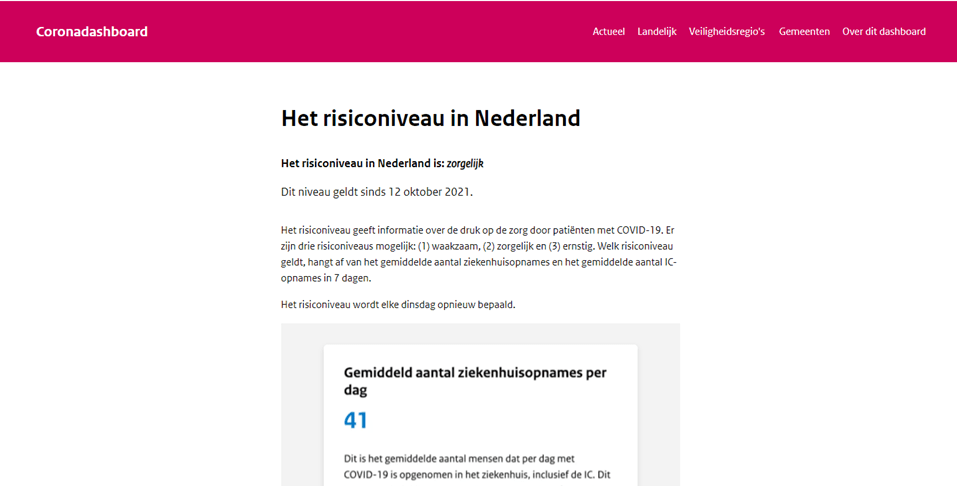Screen dimensions: 957x486
Task: Click the card title Gemiddeld aantal ziekenhuisopnames per dag
Action: point(475,381)
